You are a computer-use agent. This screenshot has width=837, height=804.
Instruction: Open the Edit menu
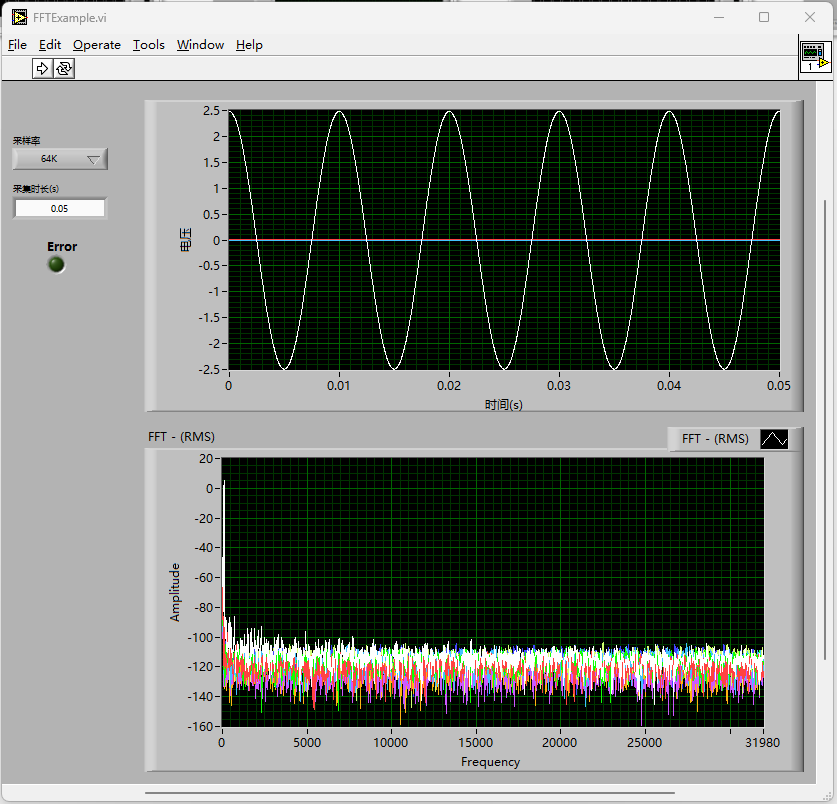[x=50, y=44]
